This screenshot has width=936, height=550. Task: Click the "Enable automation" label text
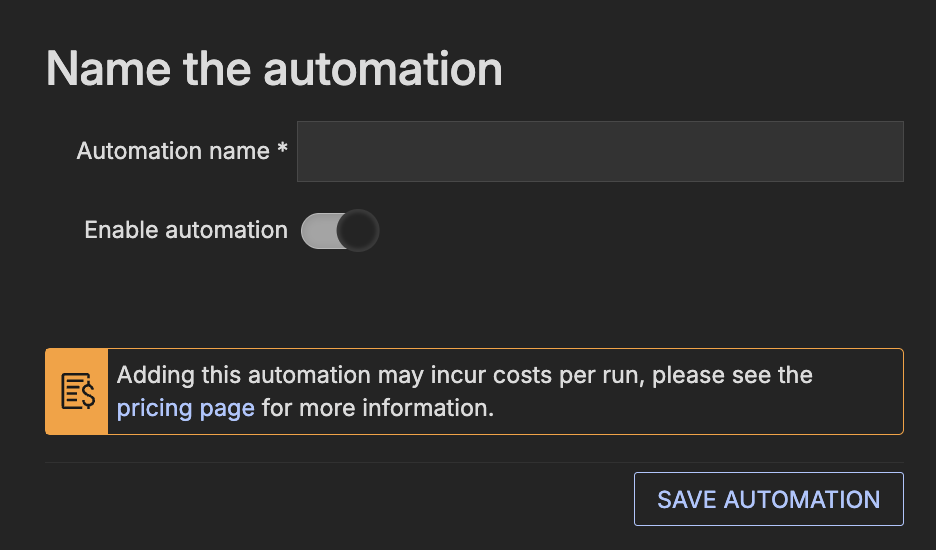click(185, 230)
